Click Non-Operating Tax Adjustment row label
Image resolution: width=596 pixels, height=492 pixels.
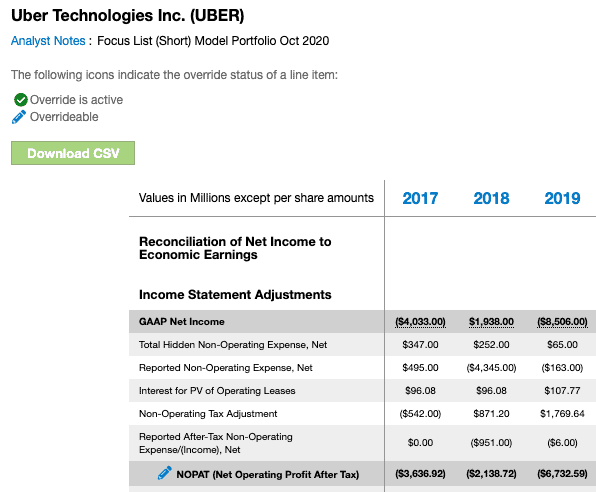pyautogui.click(x=208, y=413)
